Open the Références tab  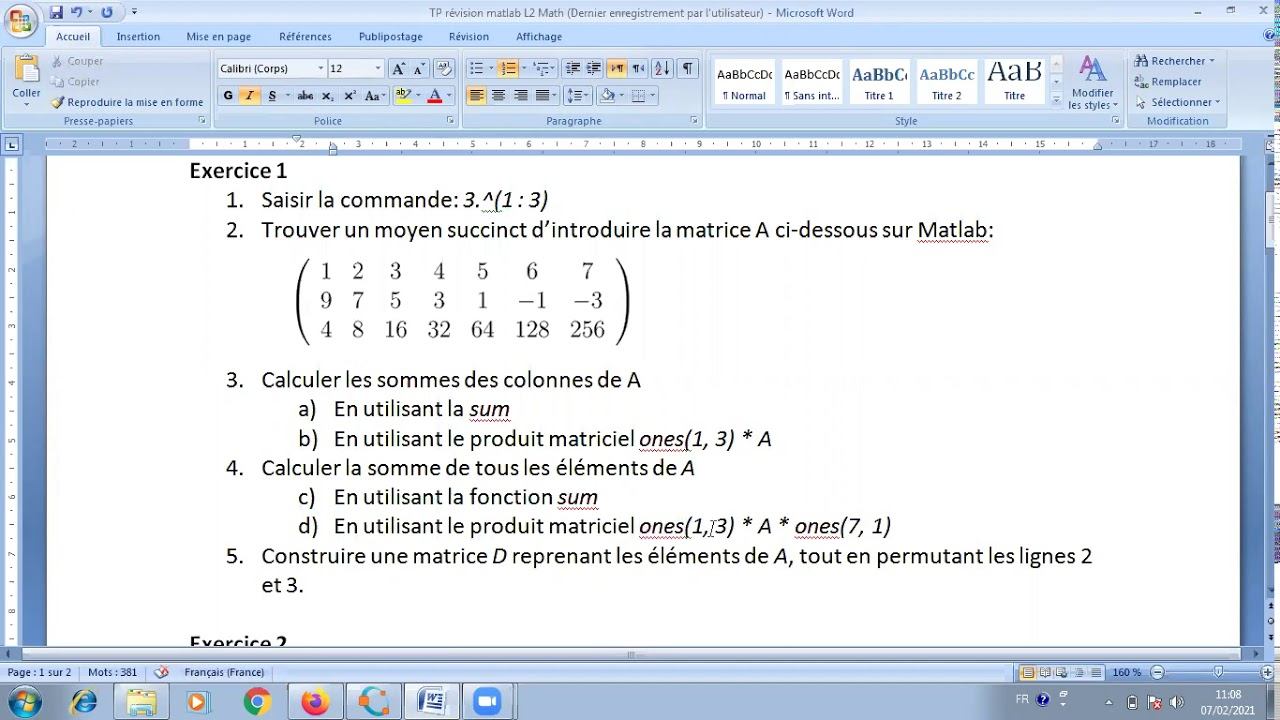(x=305, y=36)
